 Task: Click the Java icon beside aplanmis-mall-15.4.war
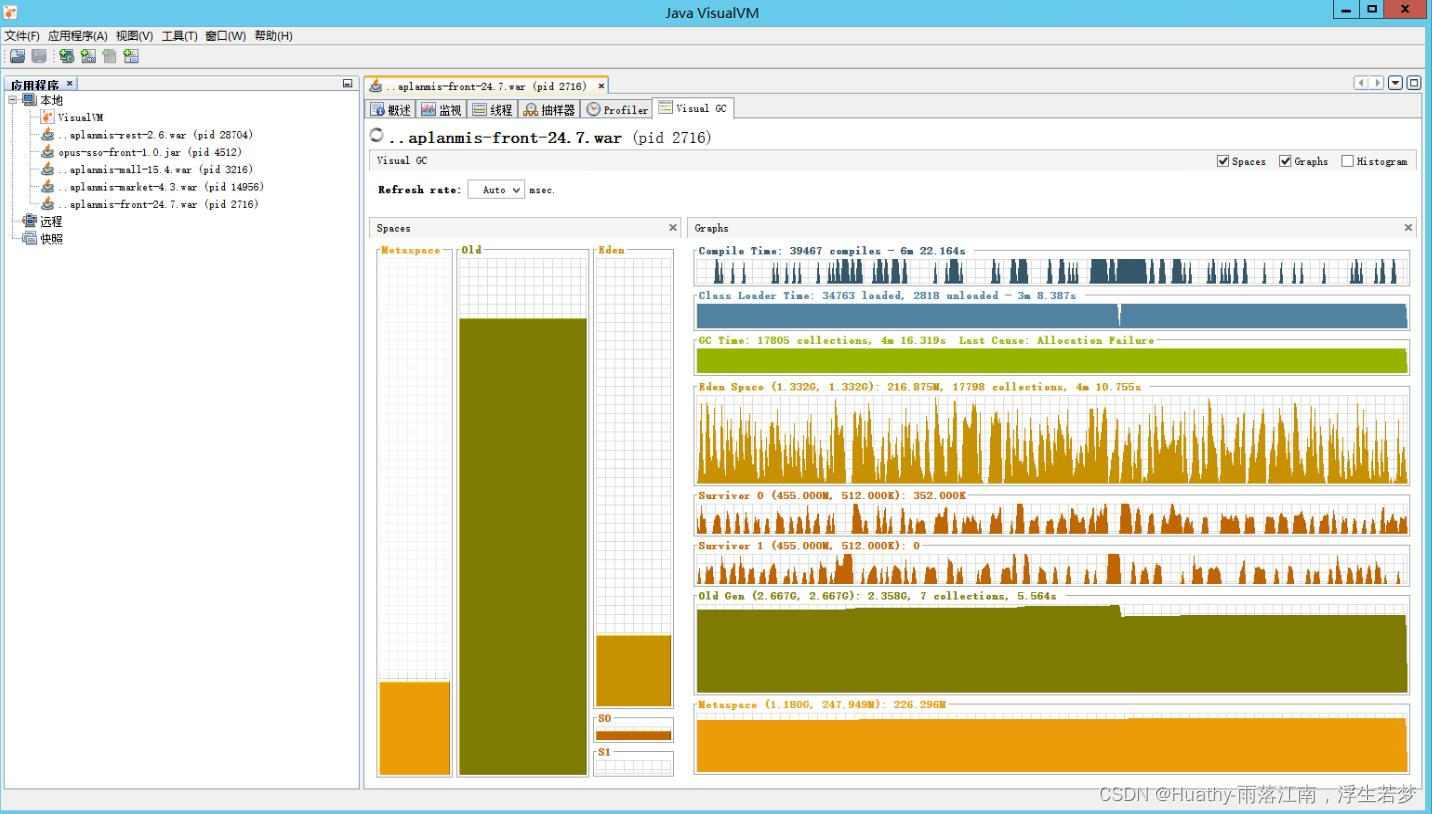pos(48,169)
